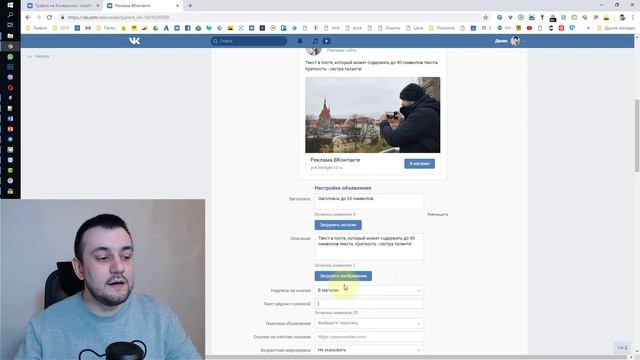The image size is (640, 360).
Task: Open the YouTube bookmark
Action: (529, 28)
